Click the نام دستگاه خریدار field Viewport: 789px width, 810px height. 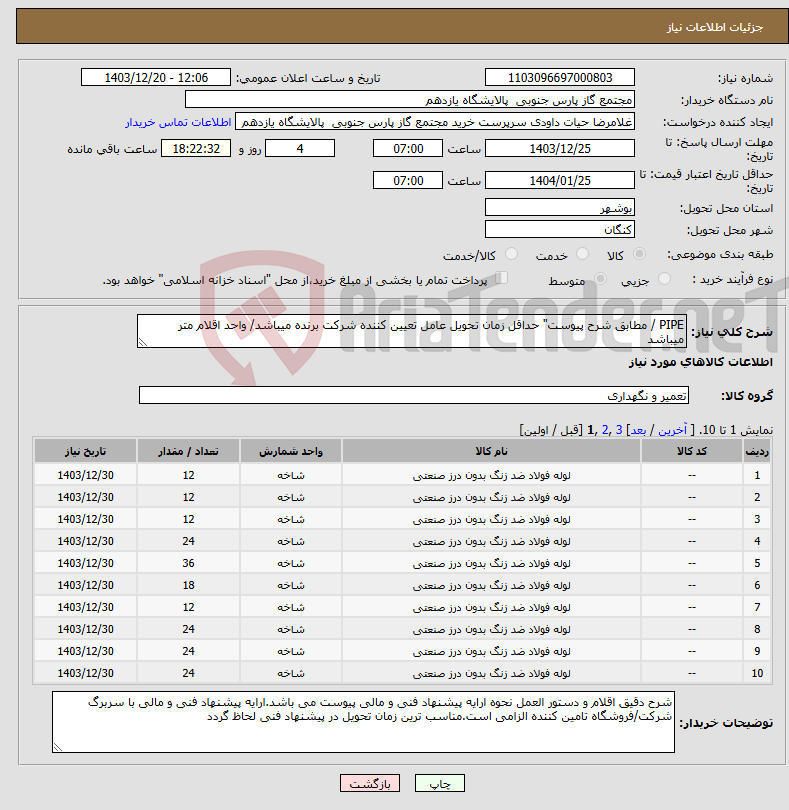pyautogui.click(x=410, y=100)
